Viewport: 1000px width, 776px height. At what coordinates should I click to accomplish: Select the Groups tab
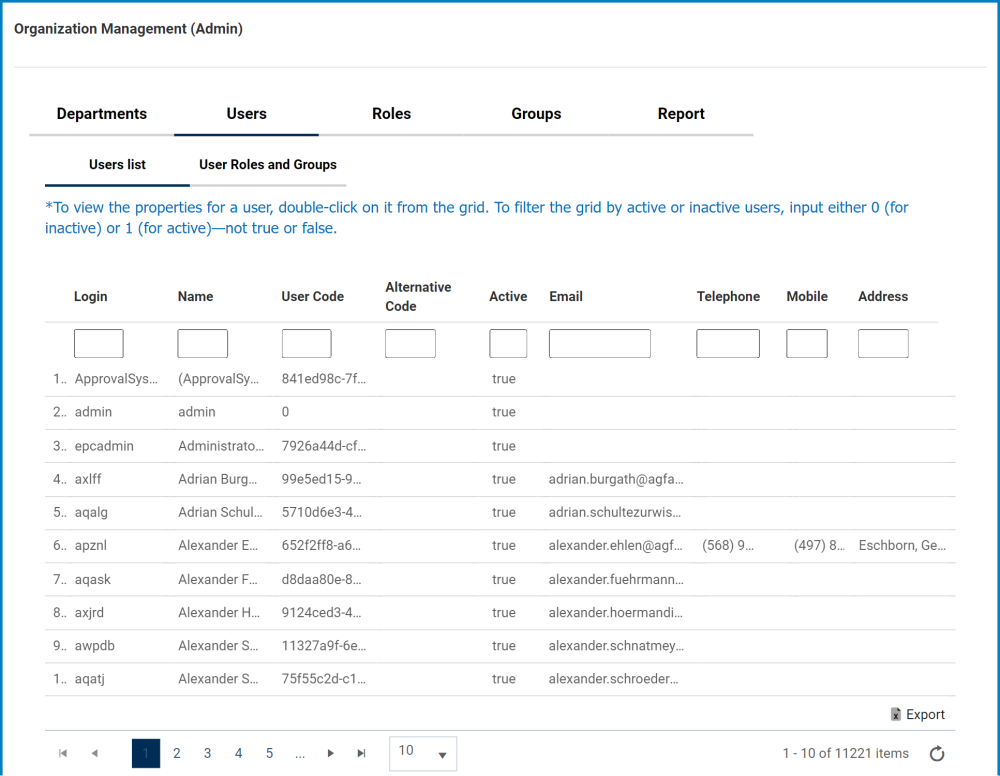(536, 114)
